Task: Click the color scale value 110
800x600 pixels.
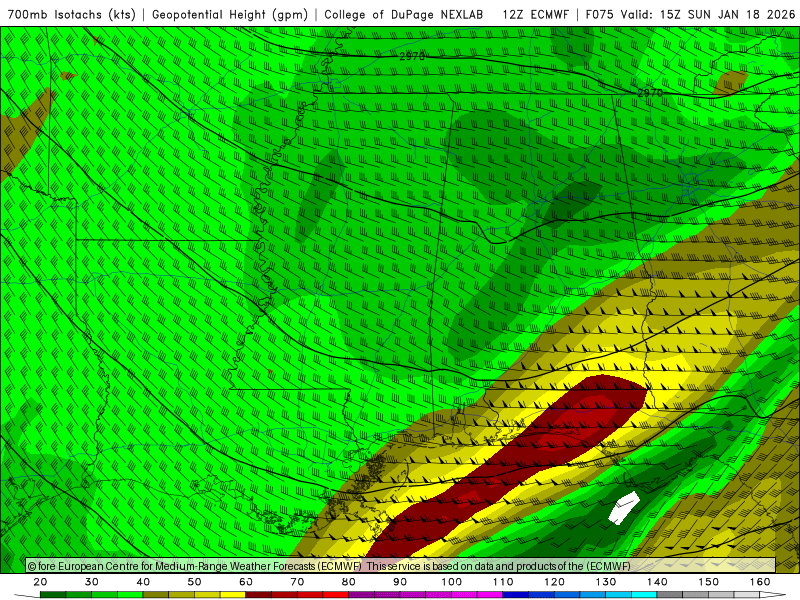Action: click(503, 582)
